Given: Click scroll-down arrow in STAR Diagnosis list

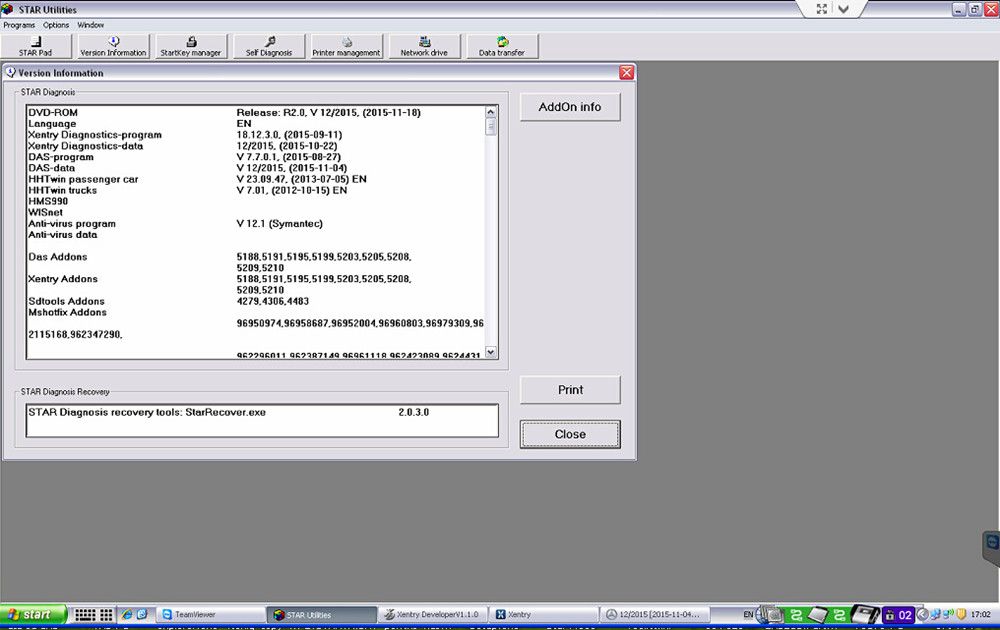Looking at the screenshot, I should tap(490, 352).
